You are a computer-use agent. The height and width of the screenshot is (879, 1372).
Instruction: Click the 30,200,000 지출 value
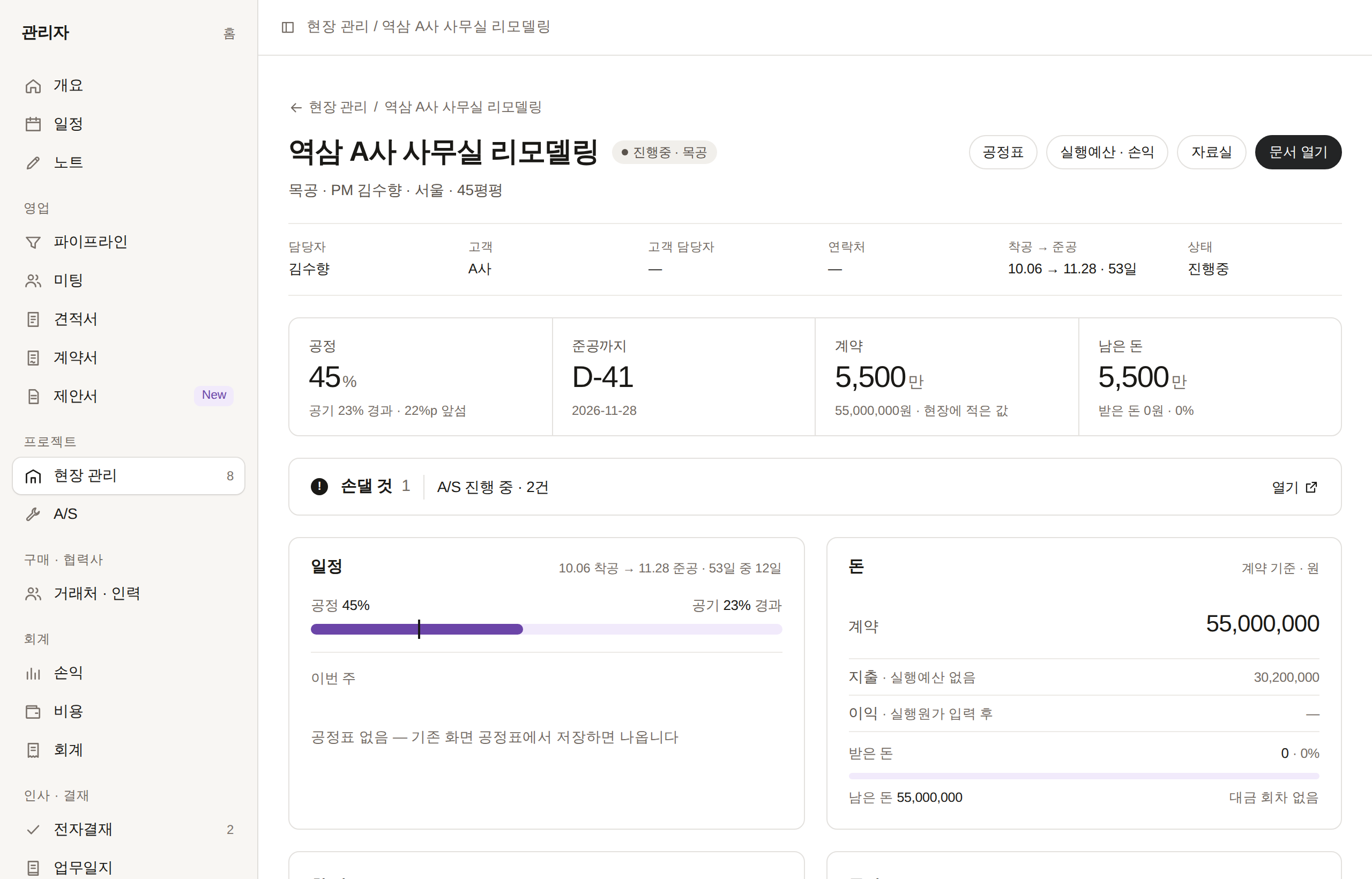1286,677
